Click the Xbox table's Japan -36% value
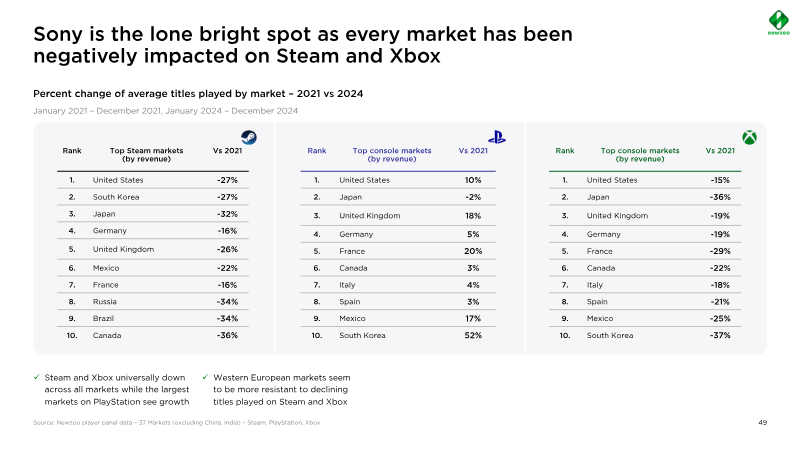Image resolution: width=800 pixels, height=450 pixels. click(x=719, y=197)
